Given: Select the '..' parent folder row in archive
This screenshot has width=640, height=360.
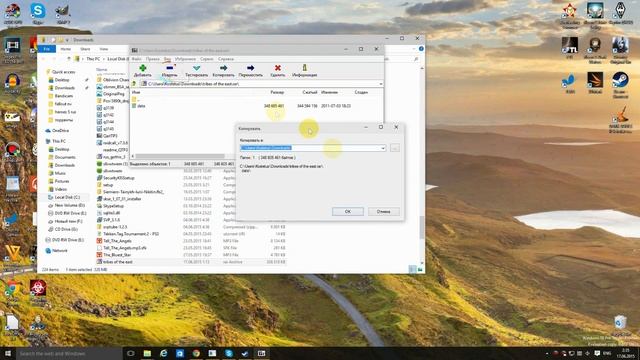Looking at the screenshot, I should click(136, 99).
